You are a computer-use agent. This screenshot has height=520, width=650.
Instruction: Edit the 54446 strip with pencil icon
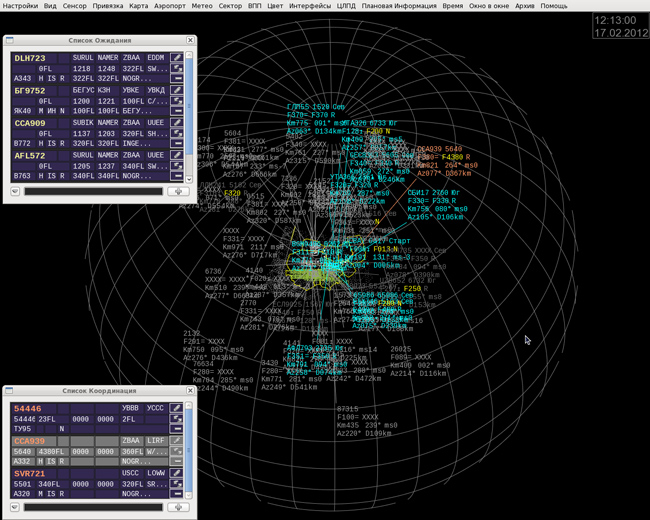[177, 408]
